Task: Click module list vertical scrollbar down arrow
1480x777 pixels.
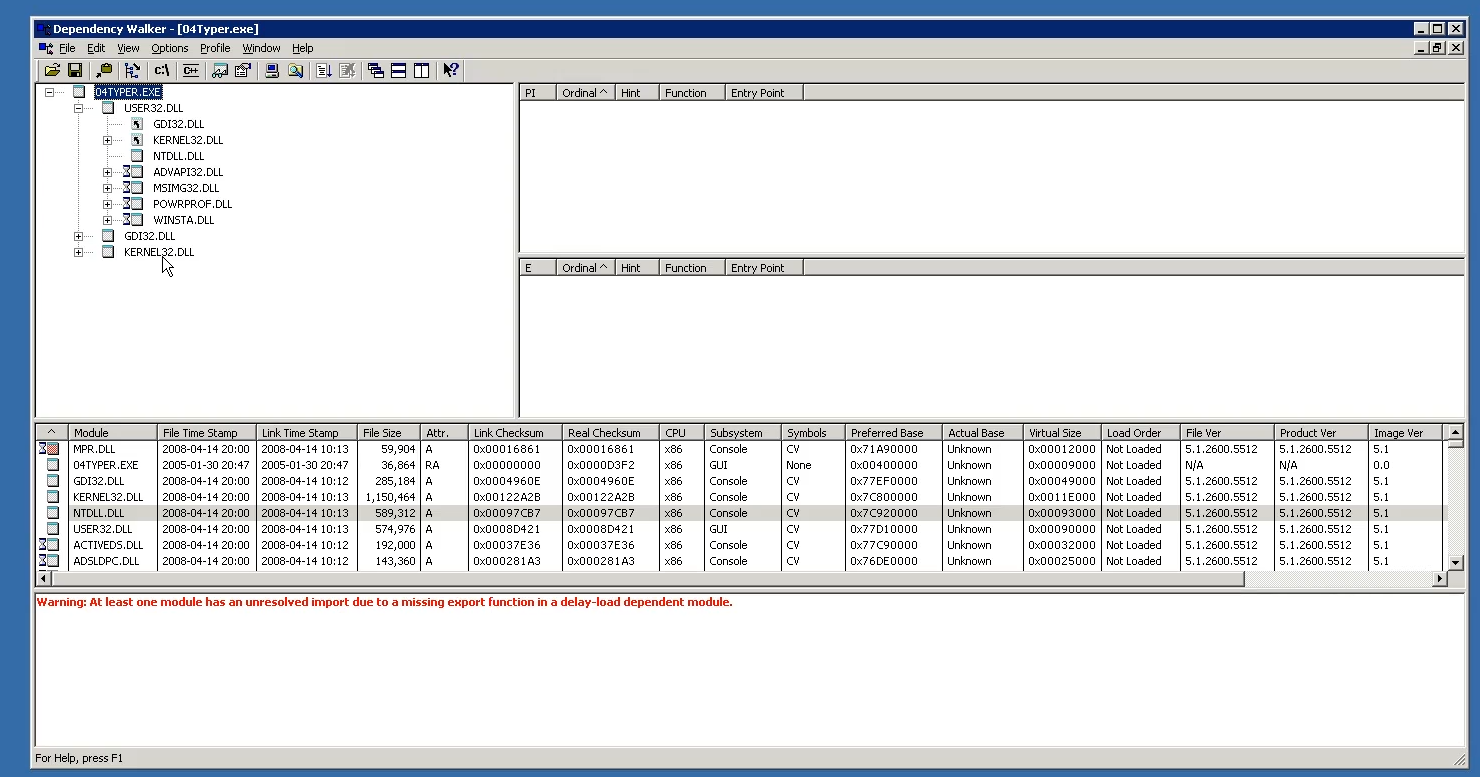Action: [x=1455, y=562]
